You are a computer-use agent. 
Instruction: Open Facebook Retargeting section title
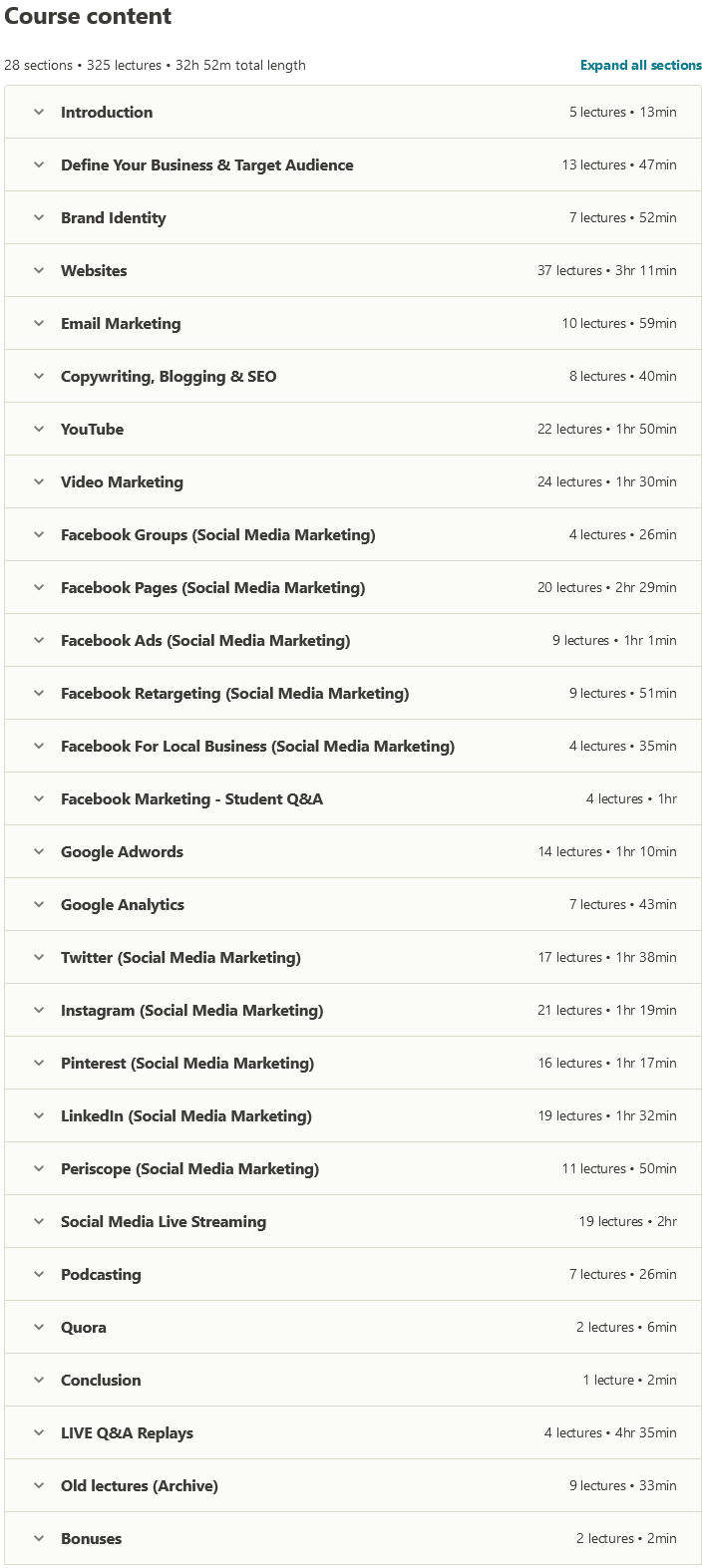click(x=234, y=694)
